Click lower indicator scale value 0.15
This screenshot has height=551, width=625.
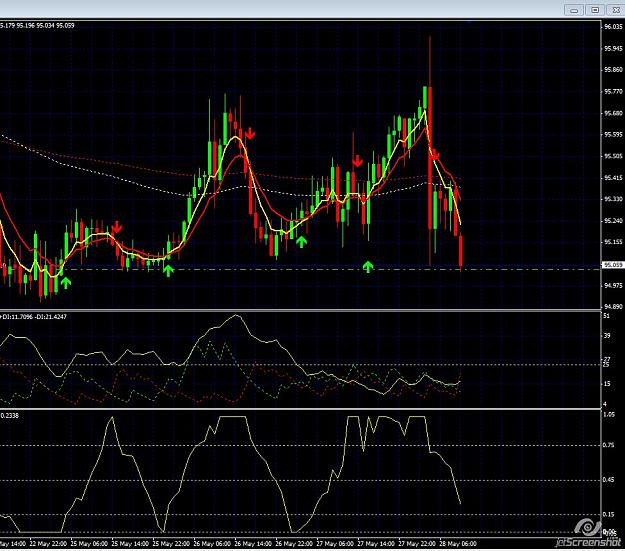click(x=609, y=514)
